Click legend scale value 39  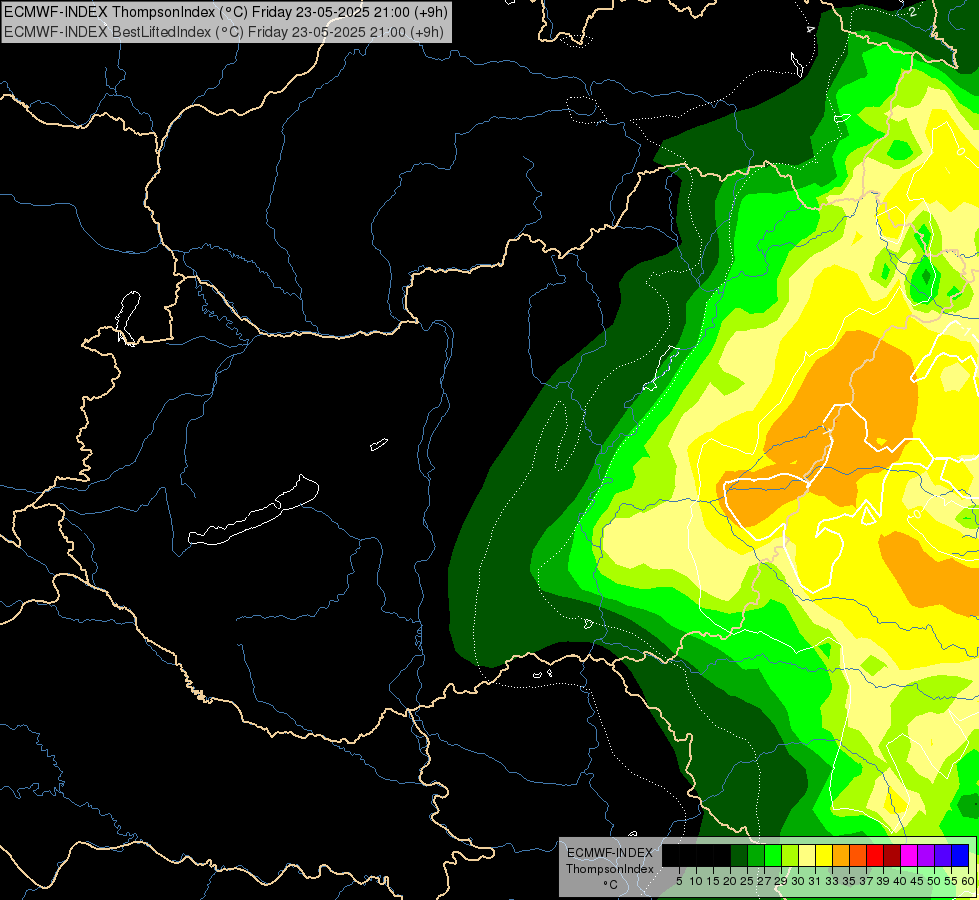pos(883,881)
